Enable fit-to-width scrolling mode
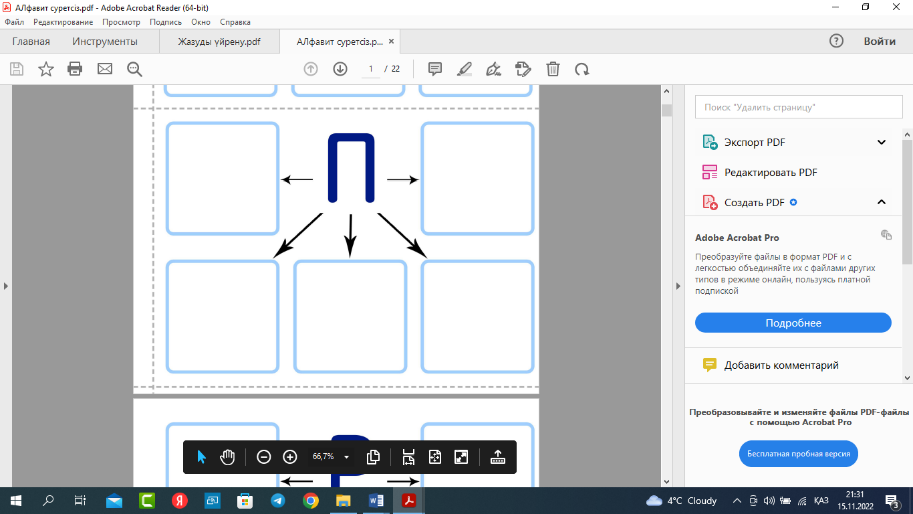The height and width of the screenshot is (514, 913). (x=409, y=457)
